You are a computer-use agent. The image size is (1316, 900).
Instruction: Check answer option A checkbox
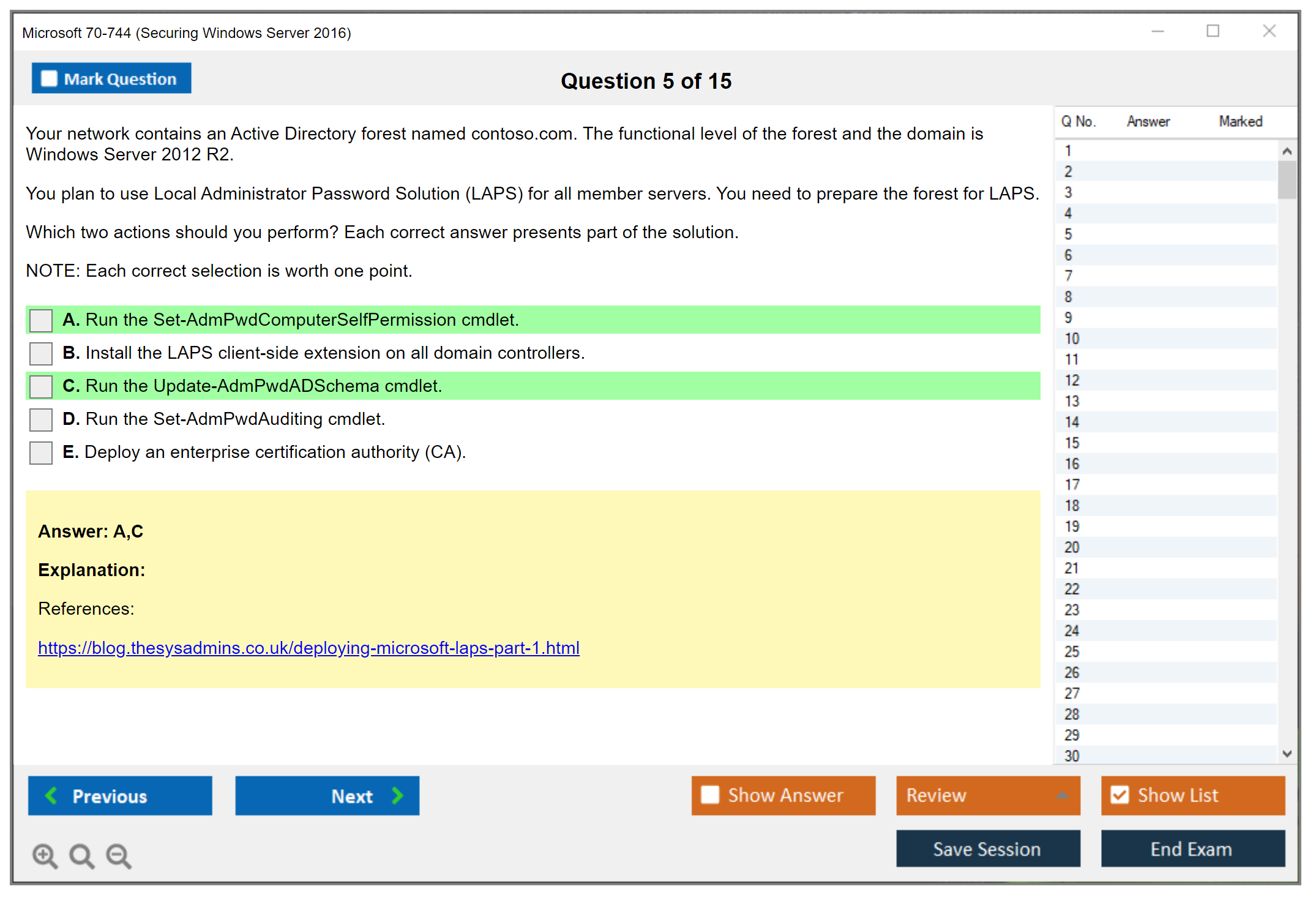pos(41,320)
